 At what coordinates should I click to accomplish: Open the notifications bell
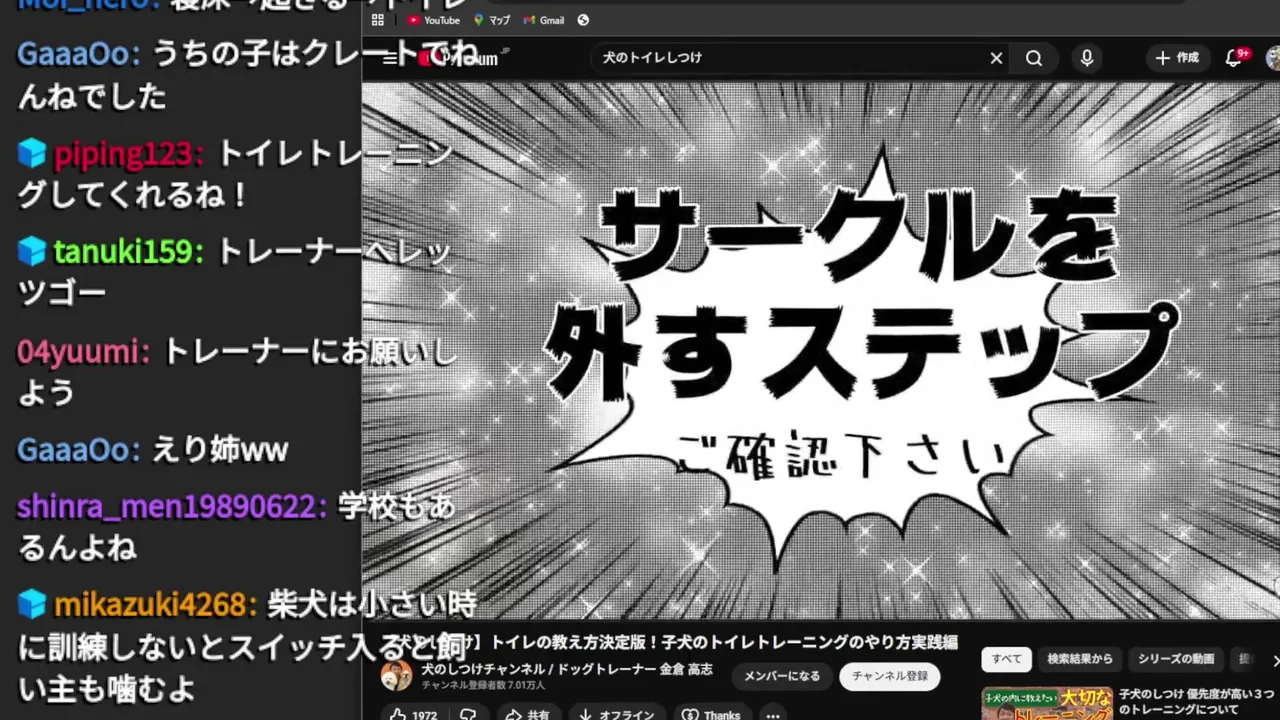[1235, 58]
